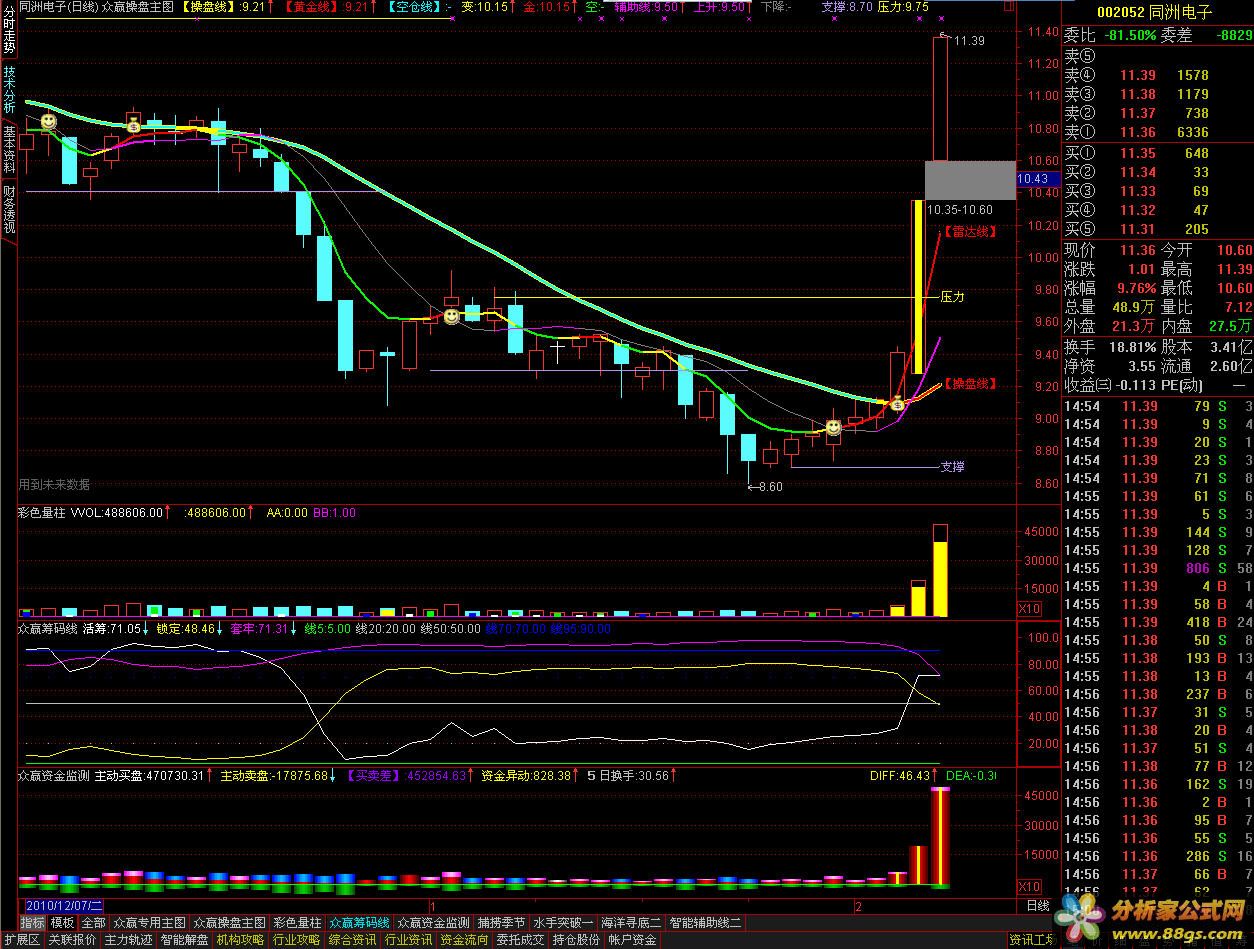Open the 扩展区 bottom tab

[21, 940]
